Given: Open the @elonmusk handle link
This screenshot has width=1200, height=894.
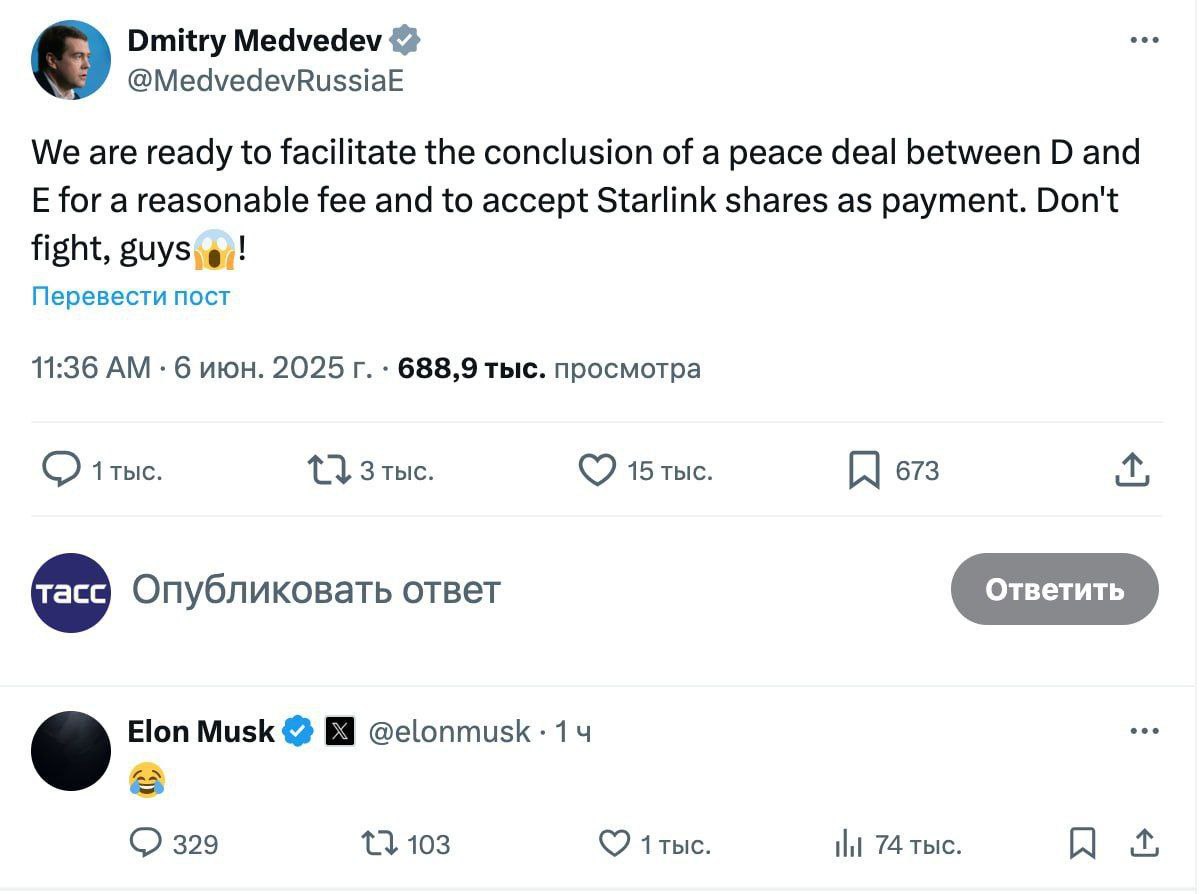Looking at the screenshot, I should pyautogui.click(x=449, y=732).
